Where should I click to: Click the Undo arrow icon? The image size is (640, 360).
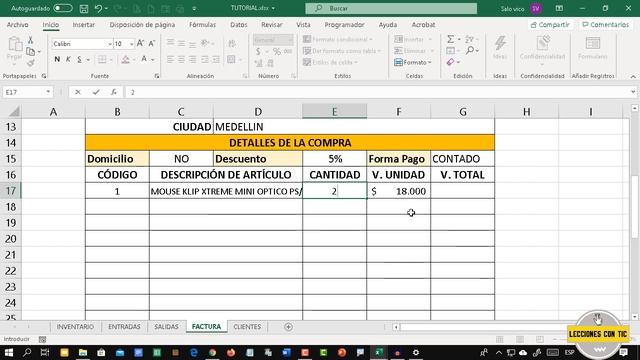coord(98,8)
